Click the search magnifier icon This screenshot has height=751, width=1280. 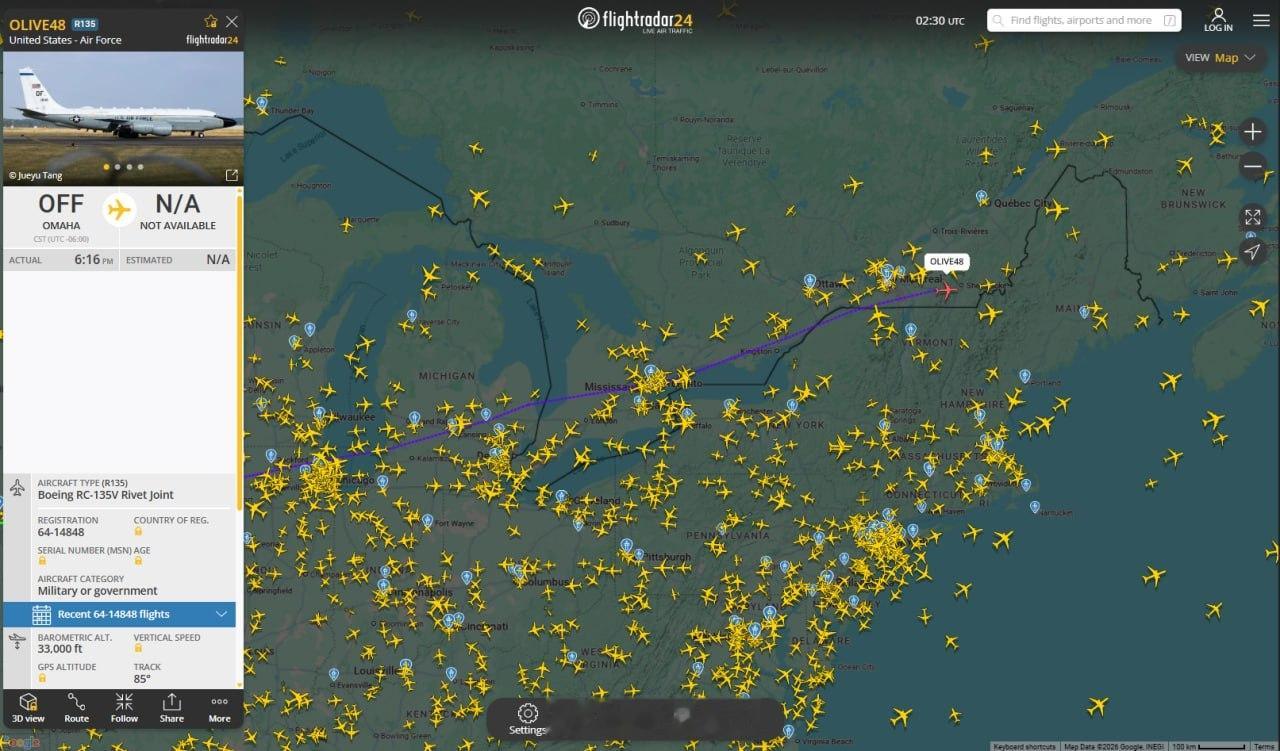pos(999,20)
